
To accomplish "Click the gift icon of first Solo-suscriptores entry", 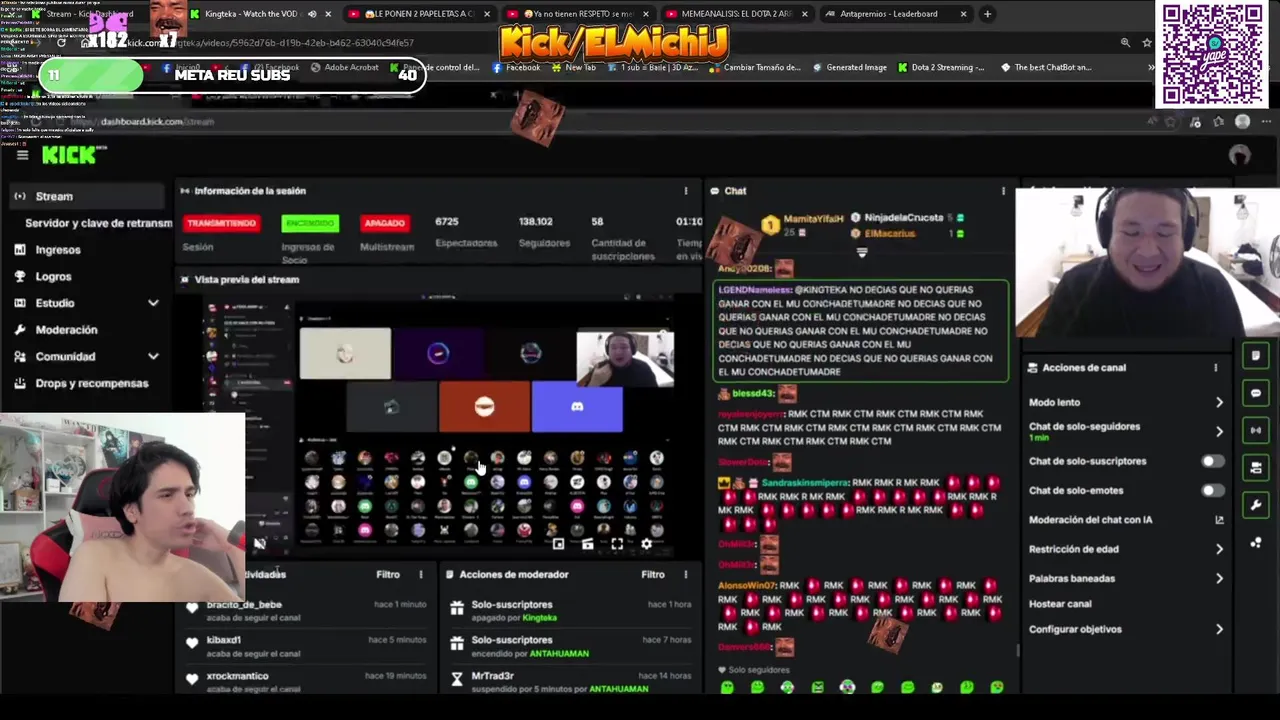I will coord(457,608).
